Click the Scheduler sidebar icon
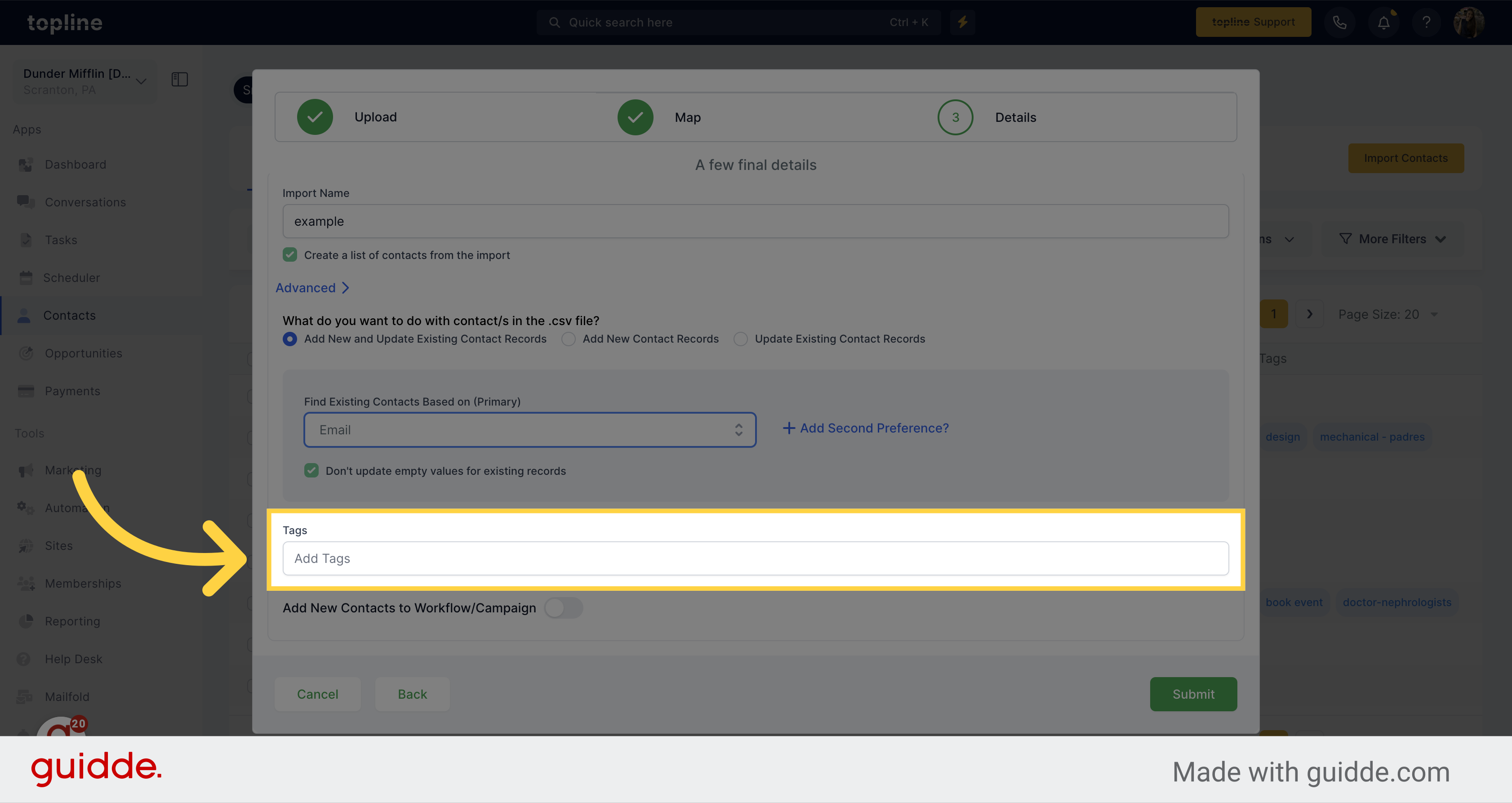The height and width of the screenshot is (803, 1512). point(26,277)
